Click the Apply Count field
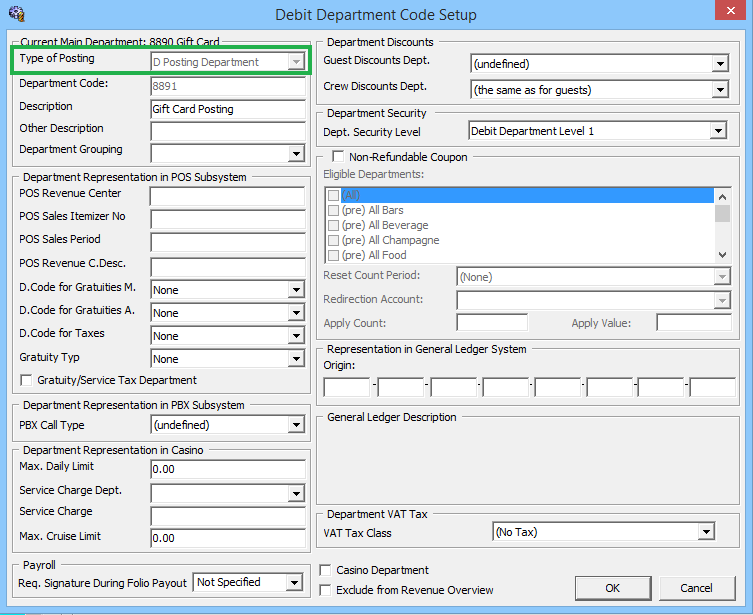Viewport: 753px width, 615px height. click(x=492, y=323)
